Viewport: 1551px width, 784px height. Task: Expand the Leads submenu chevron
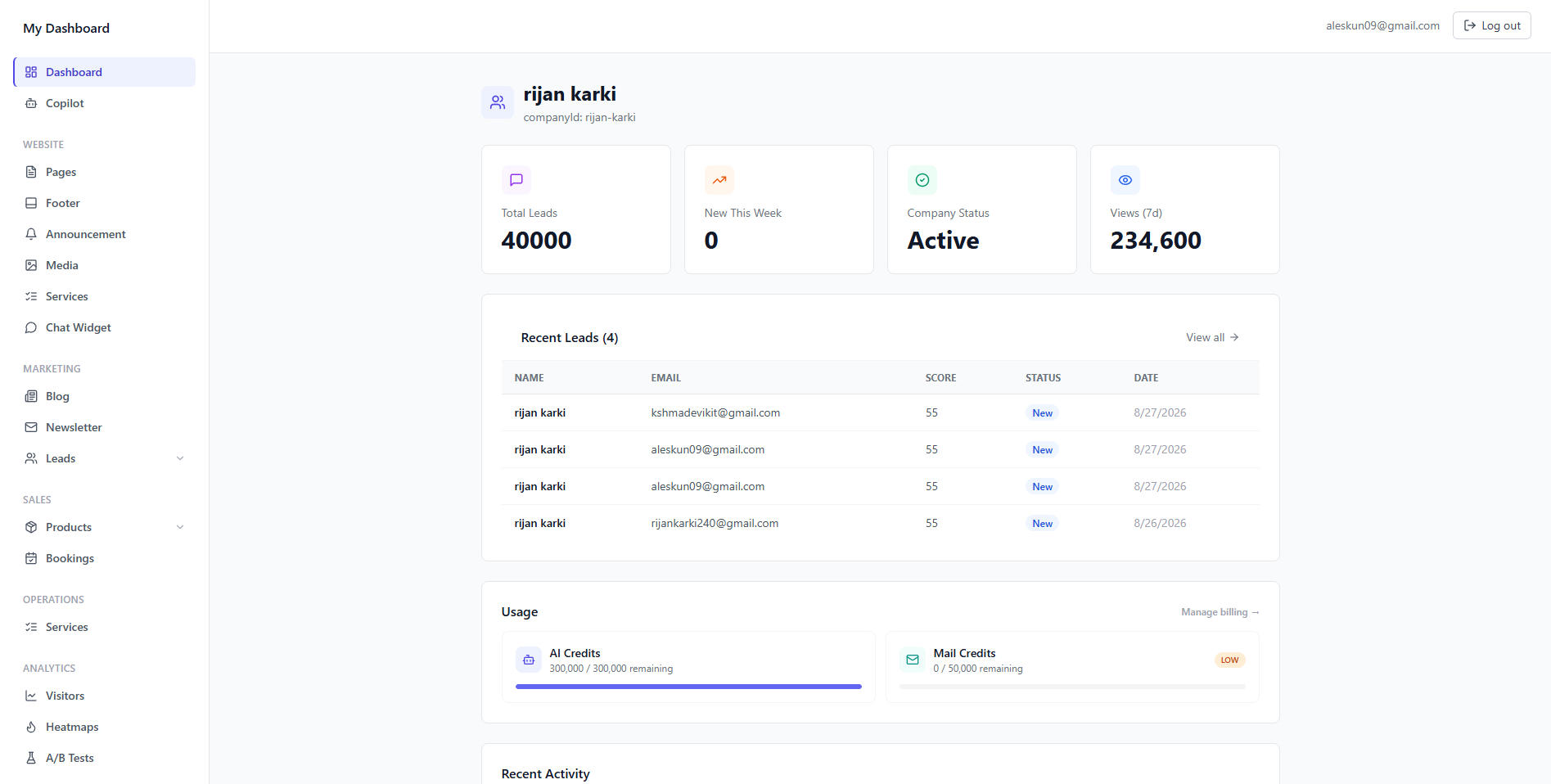tap(180, 458)
